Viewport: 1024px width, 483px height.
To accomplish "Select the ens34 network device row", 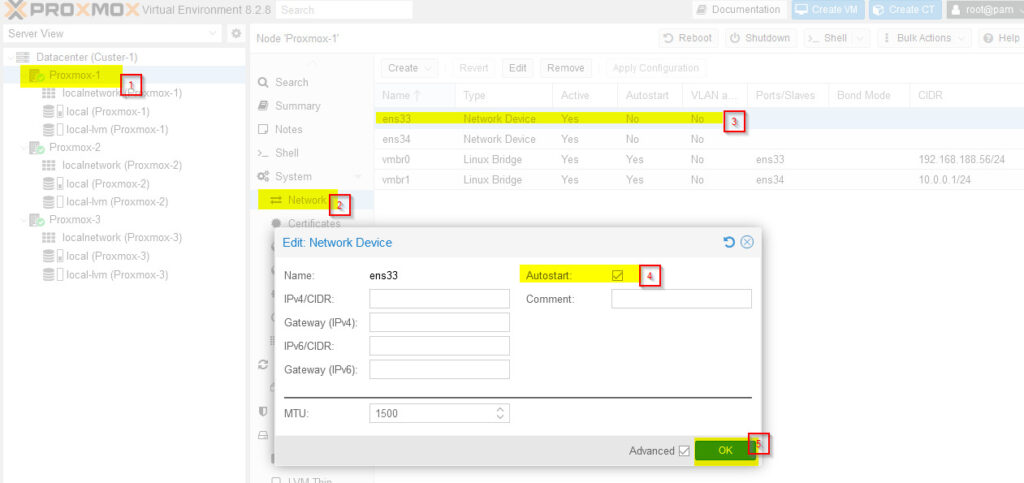I will 699,139.
